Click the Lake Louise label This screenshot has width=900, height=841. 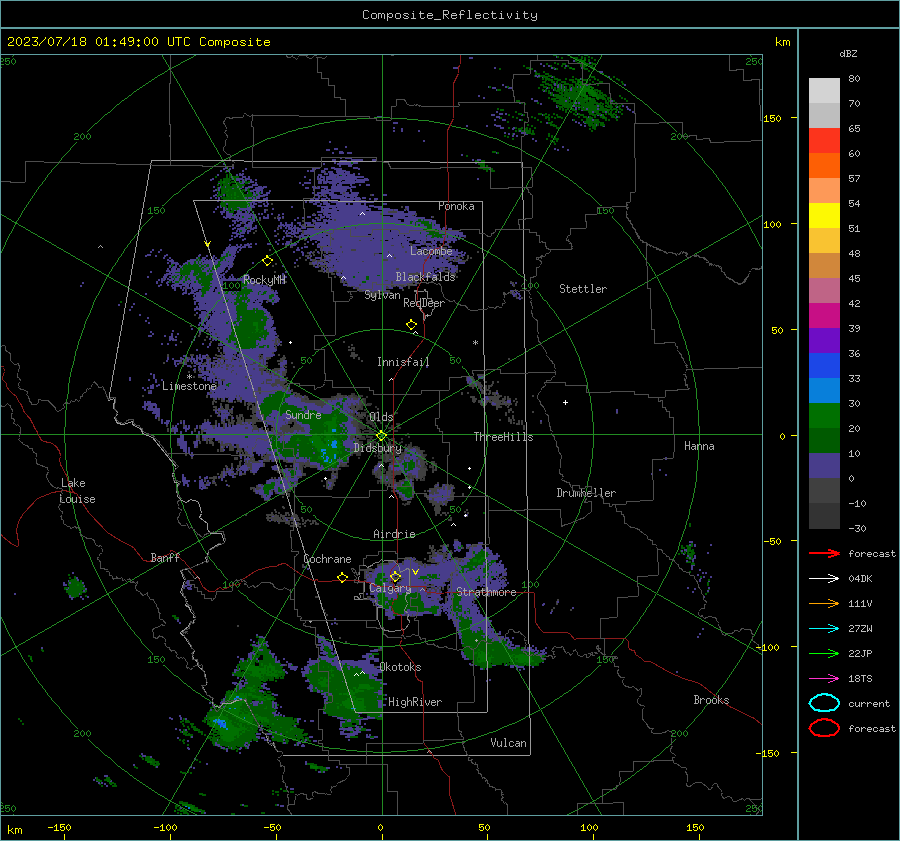pyautogui.click(x=77, y=491)
